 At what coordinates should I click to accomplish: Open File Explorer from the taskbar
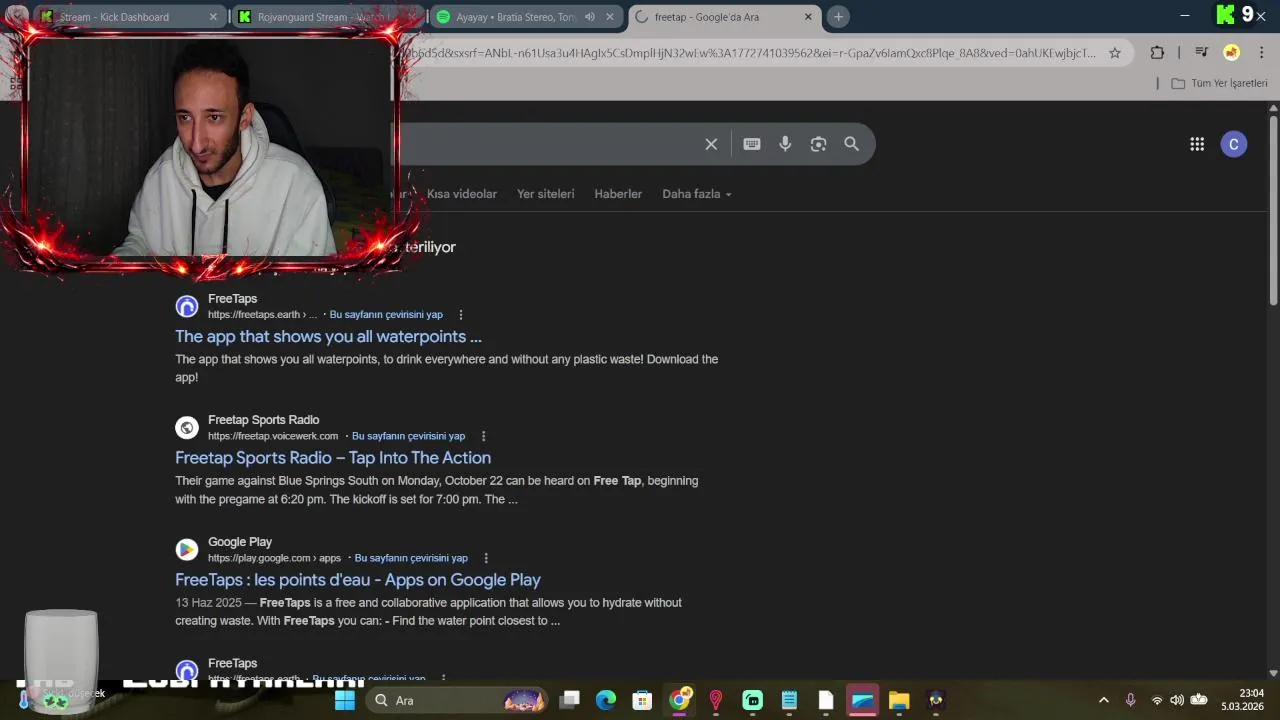click(x=899, y=700)
